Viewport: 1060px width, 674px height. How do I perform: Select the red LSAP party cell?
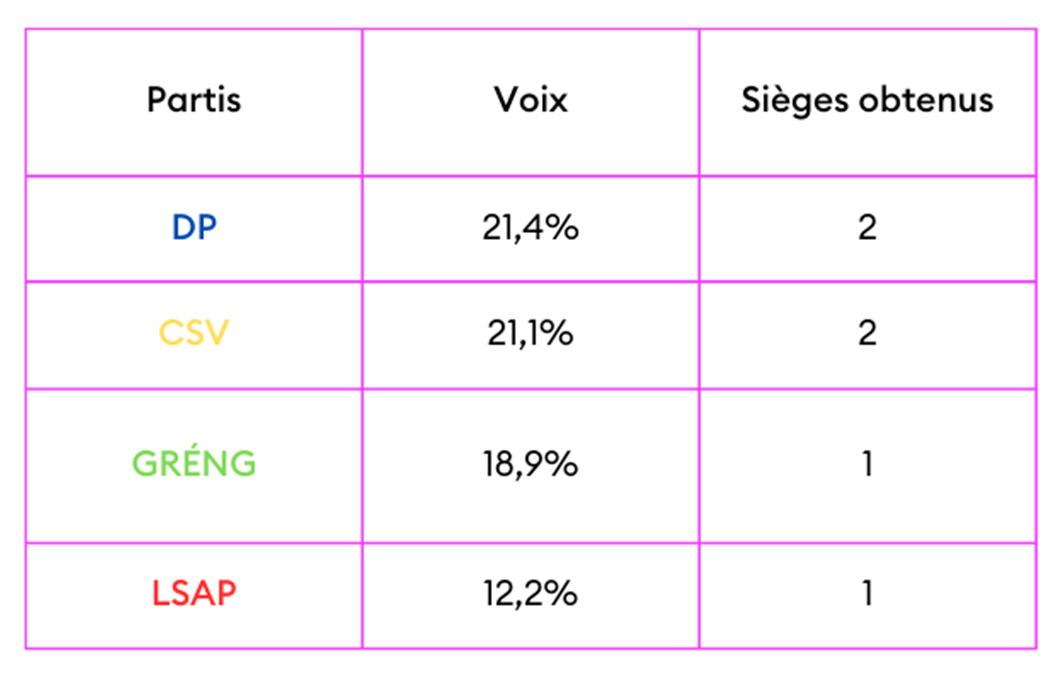pos(194,594)
